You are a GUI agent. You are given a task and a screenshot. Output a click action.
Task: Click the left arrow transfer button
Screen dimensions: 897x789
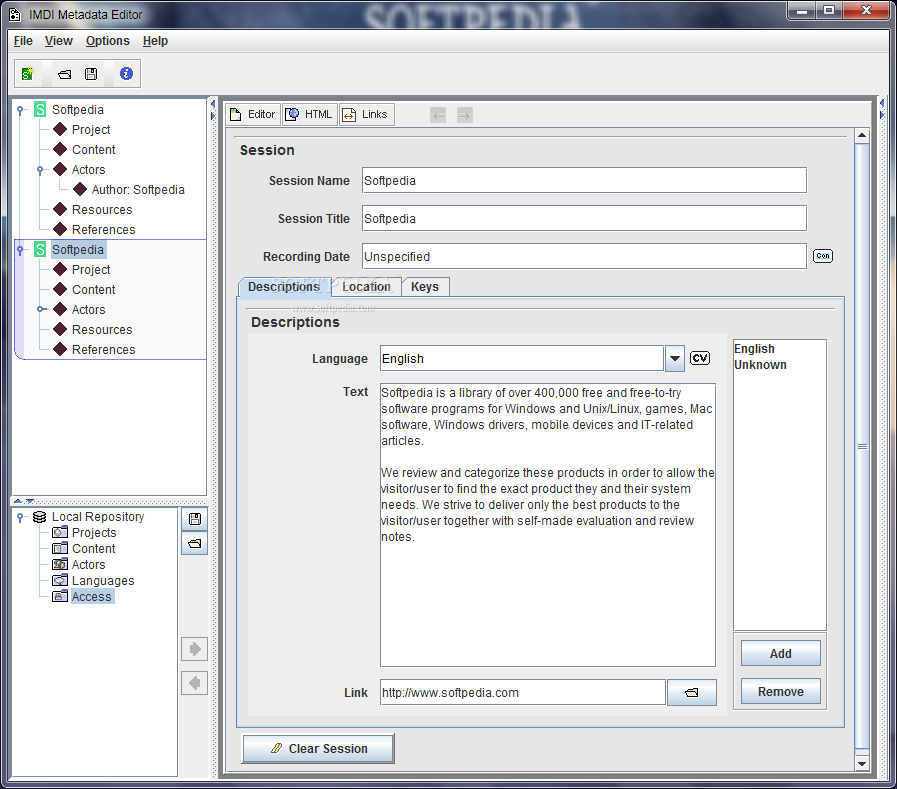tap(195, 683)
